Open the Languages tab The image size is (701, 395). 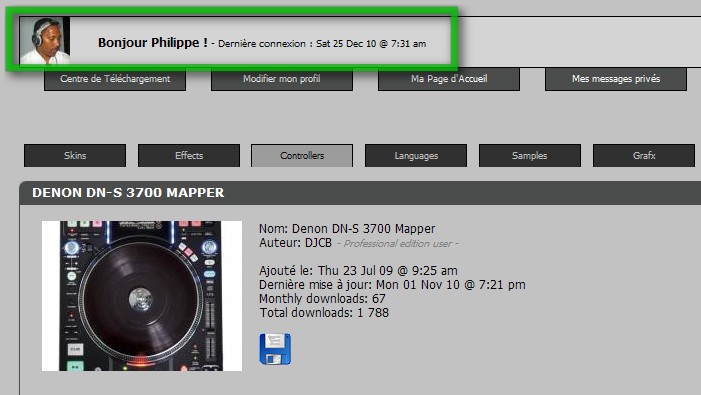tap(416, 155)
